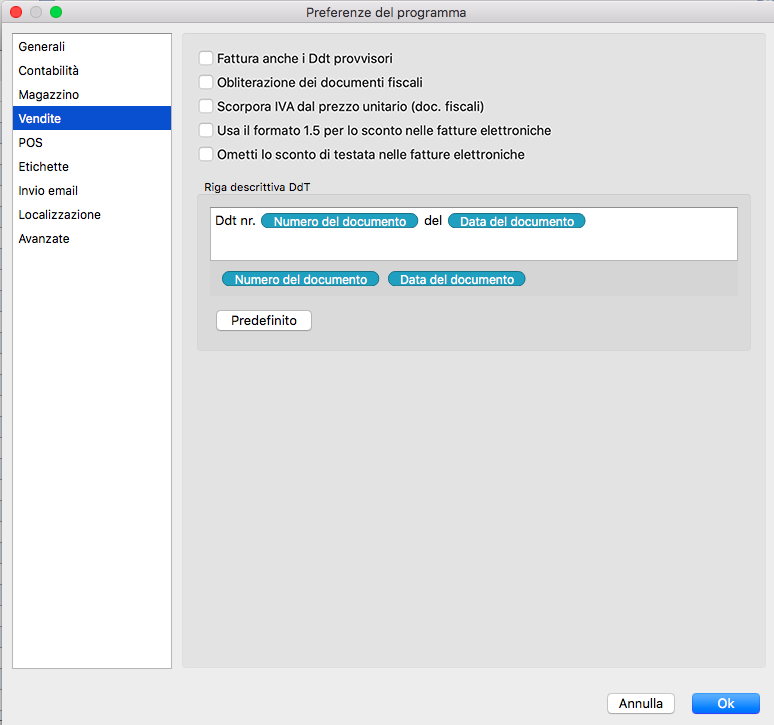Viewport: 774px width, 725px height.
Task: Enable Fattura anche i Ddt provvisori checkbox
Action: [206, 59]
